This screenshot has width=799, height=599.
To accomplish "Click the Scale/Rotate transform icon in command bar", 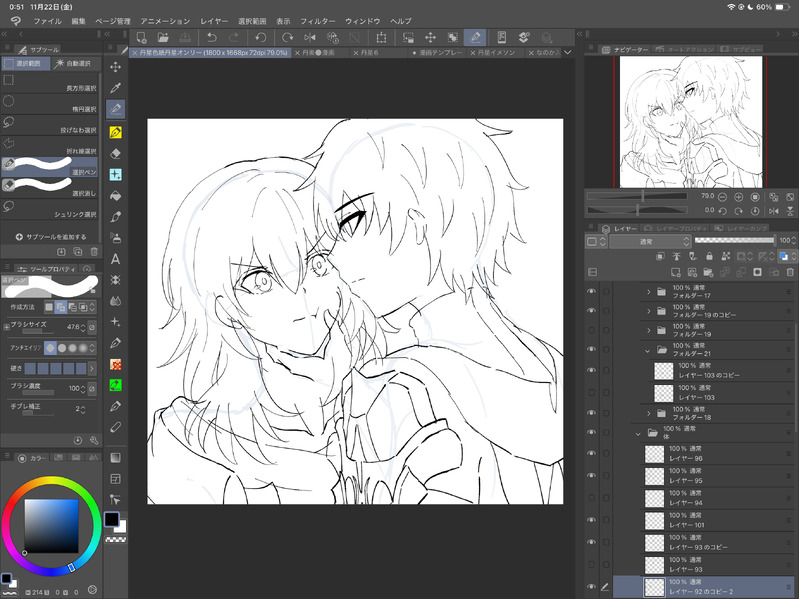I will pyautogui.click(x=381, y=37).
